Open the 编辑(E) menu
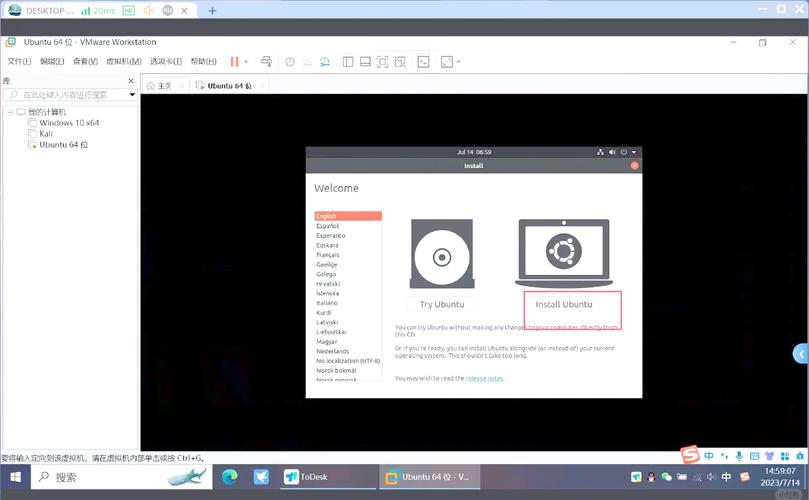The width and height of the screenshot is (809, 500). [52, 61]
